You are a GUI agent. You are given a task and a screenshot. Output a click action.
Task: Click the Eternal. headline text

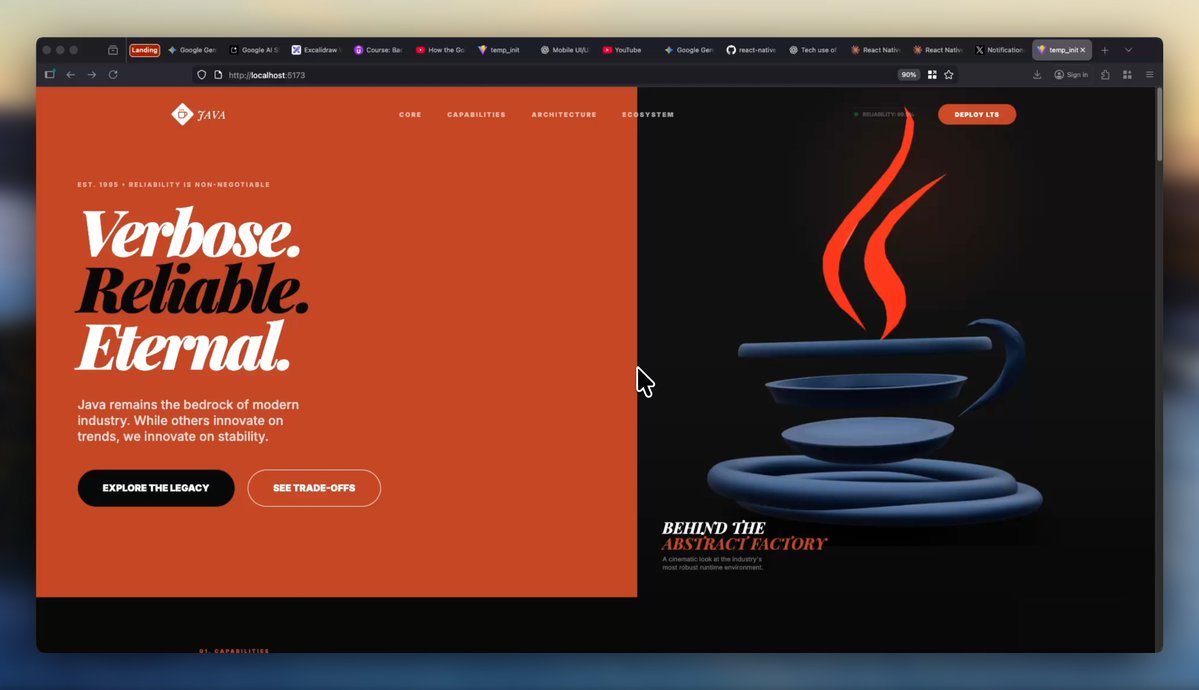pyautogui.click(x=184, y=347)
